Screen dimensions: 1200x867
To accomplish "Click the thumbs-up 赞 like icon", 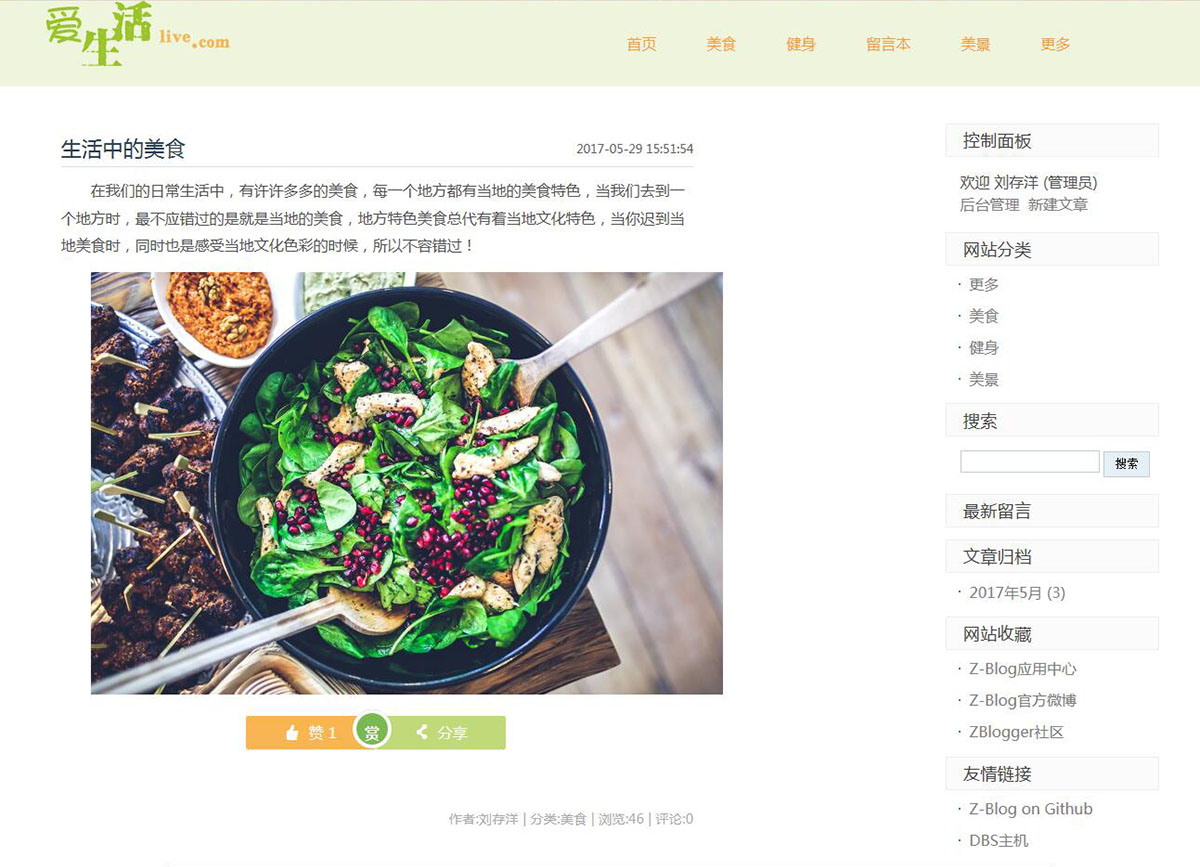I will pyautogui.click(x=292, y=733).
